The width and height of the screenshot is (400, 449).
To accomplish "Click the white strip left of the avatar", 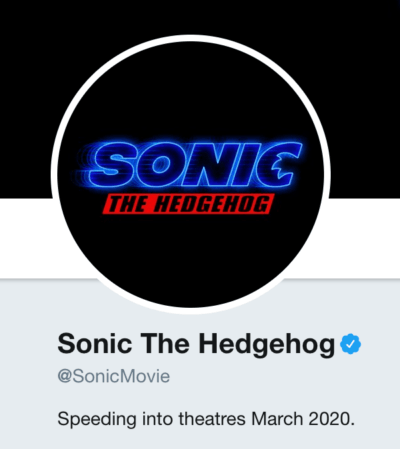I will (27, 238).
